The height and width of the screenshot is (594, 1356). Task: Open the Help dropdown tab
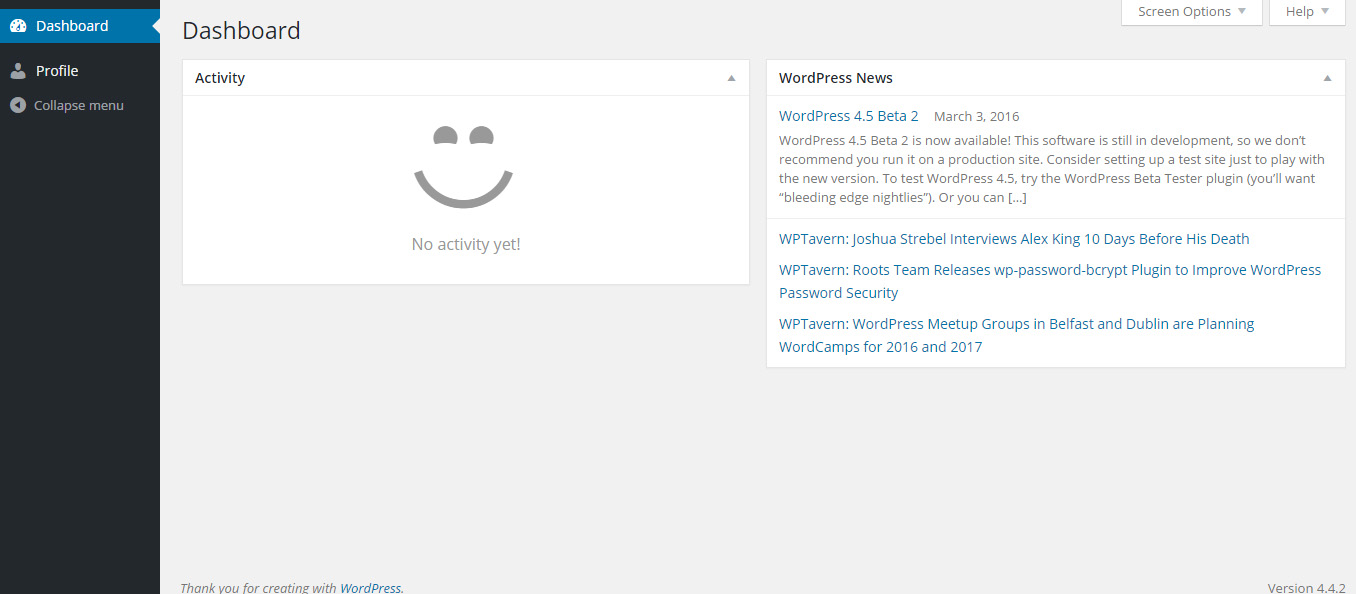(x=1307, y=12)
